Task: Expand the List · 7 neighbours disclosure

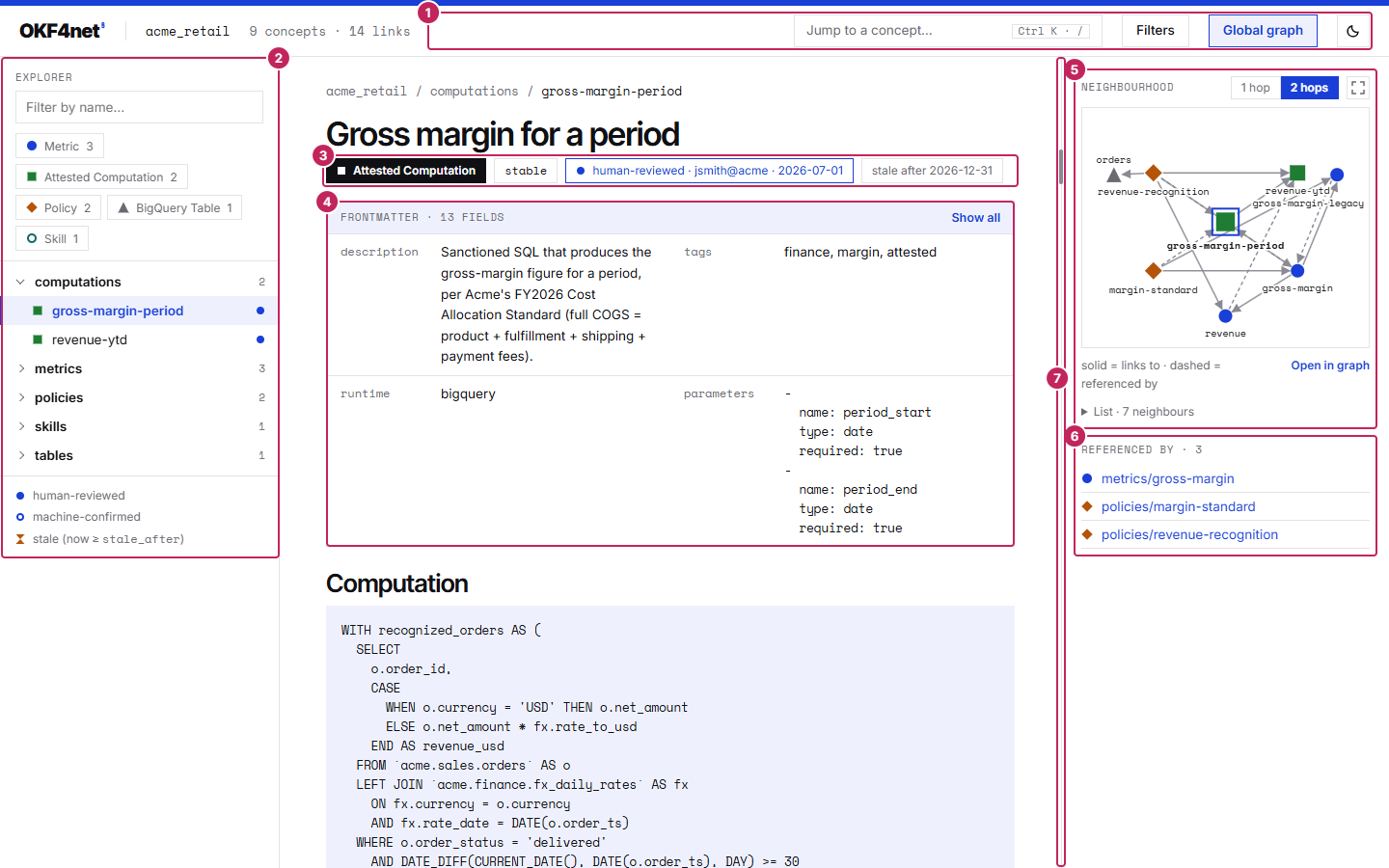Action: coord(1138,412)
